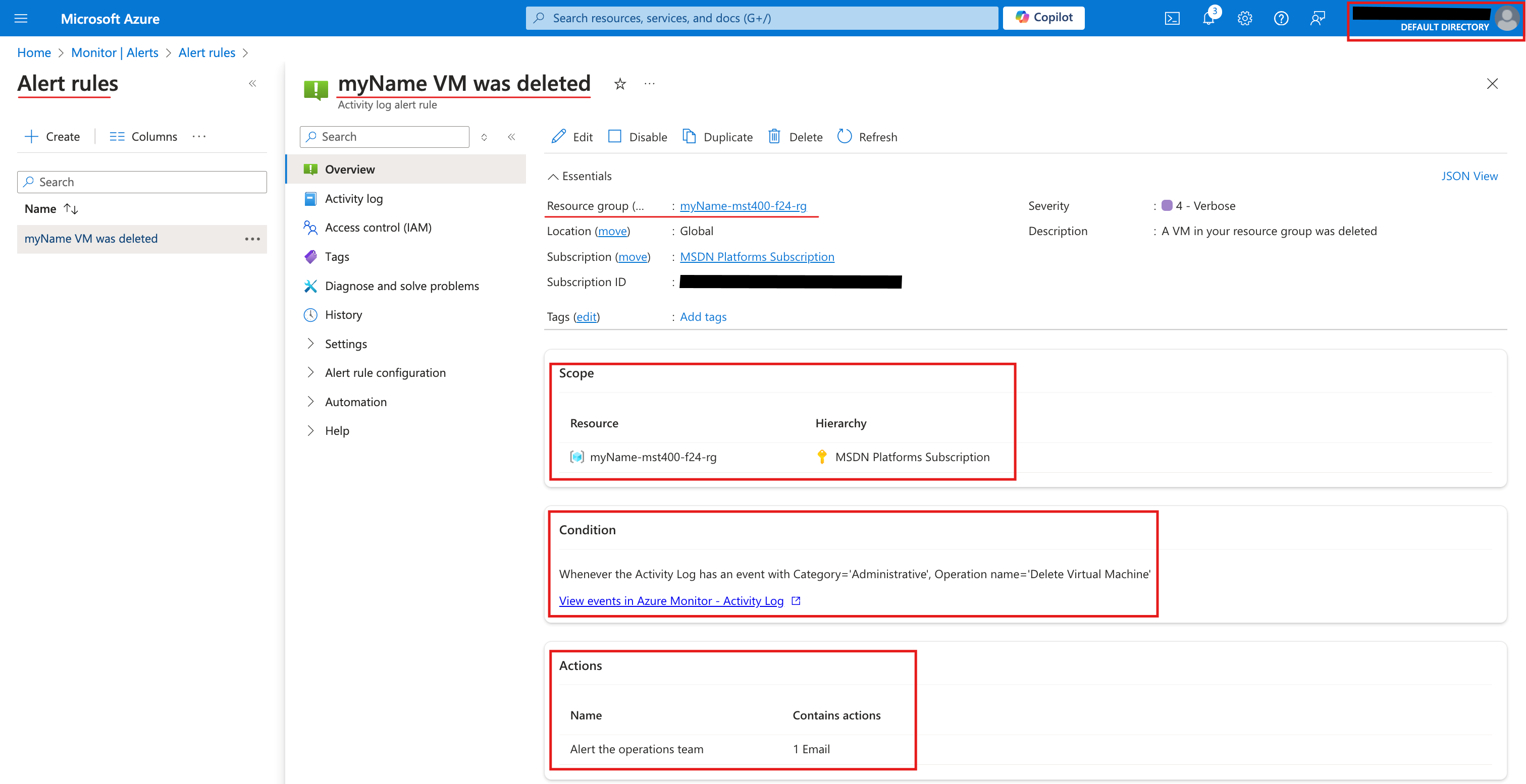Open Columns chooser in Alert rules
The width and height of the screenshot is (1526, 784).
[143, 136]
